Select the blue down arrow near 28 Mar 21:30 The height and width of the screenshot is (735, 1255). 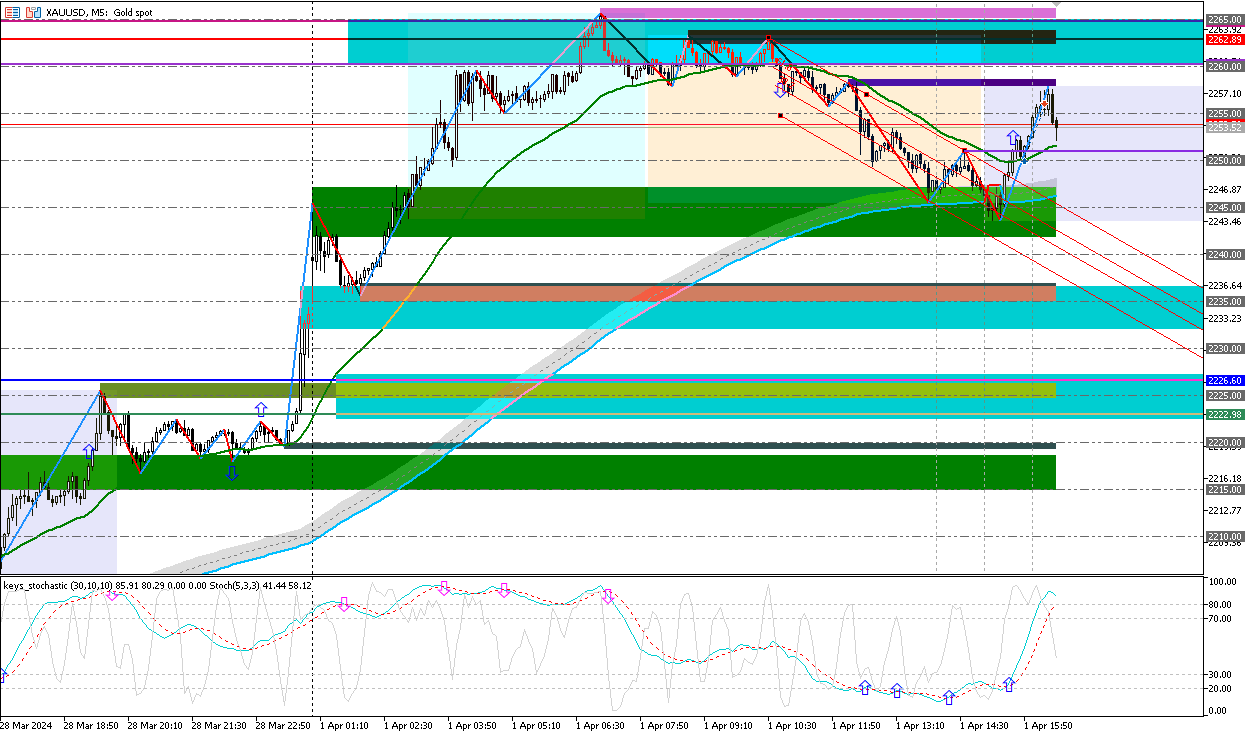tap(232, 472)
